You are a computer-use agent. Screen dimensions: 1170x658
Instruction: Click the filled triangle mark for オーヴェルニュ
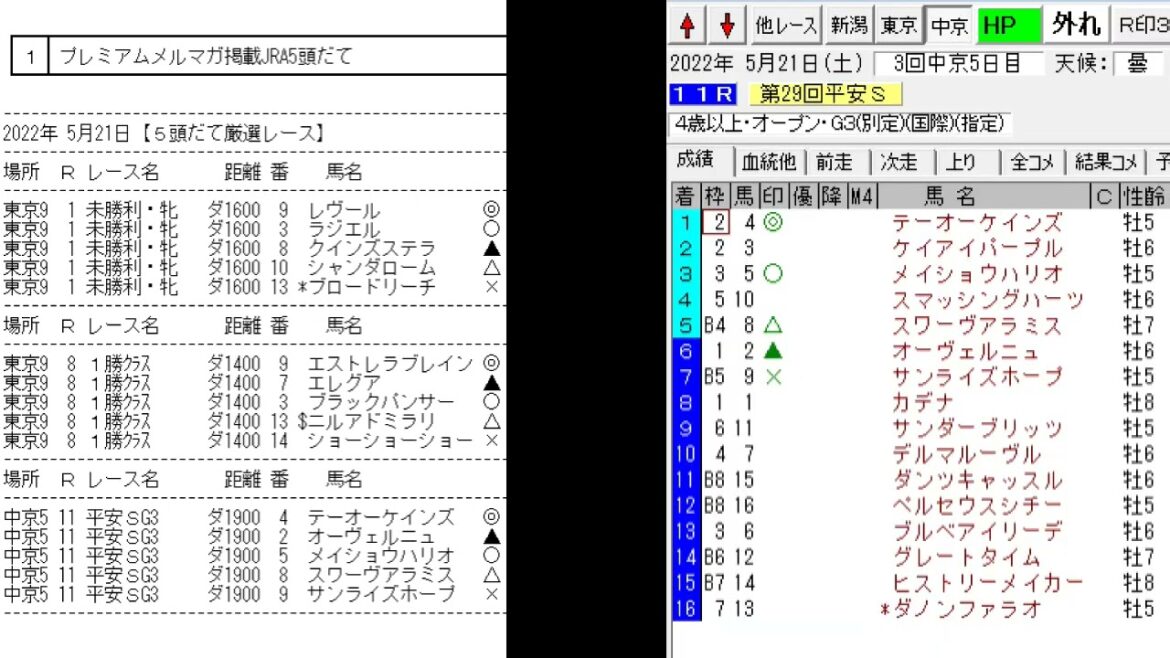tap(772, 351)
